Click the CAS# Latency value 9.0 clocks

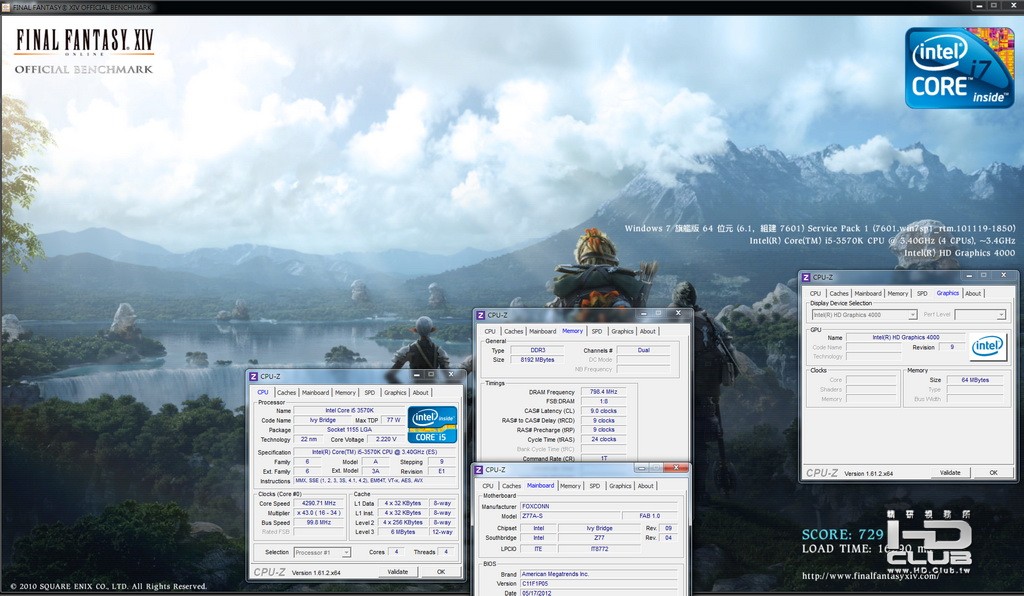[x=603, y=411]
